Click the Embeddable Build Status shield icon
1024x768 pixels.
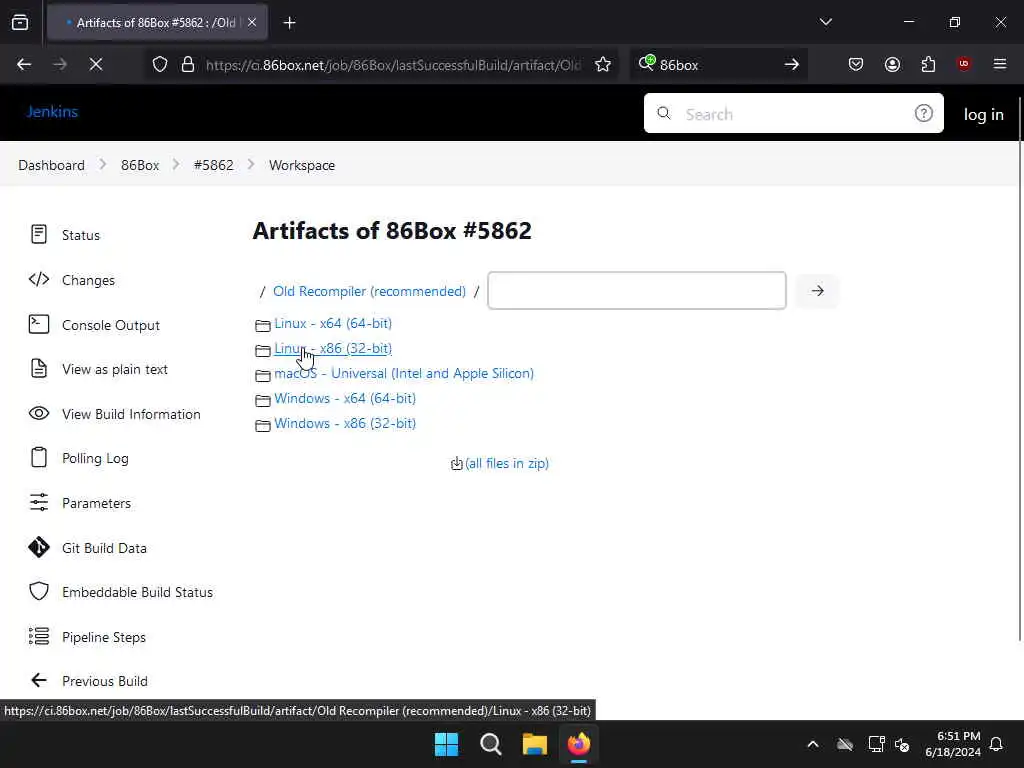[39, 591]
